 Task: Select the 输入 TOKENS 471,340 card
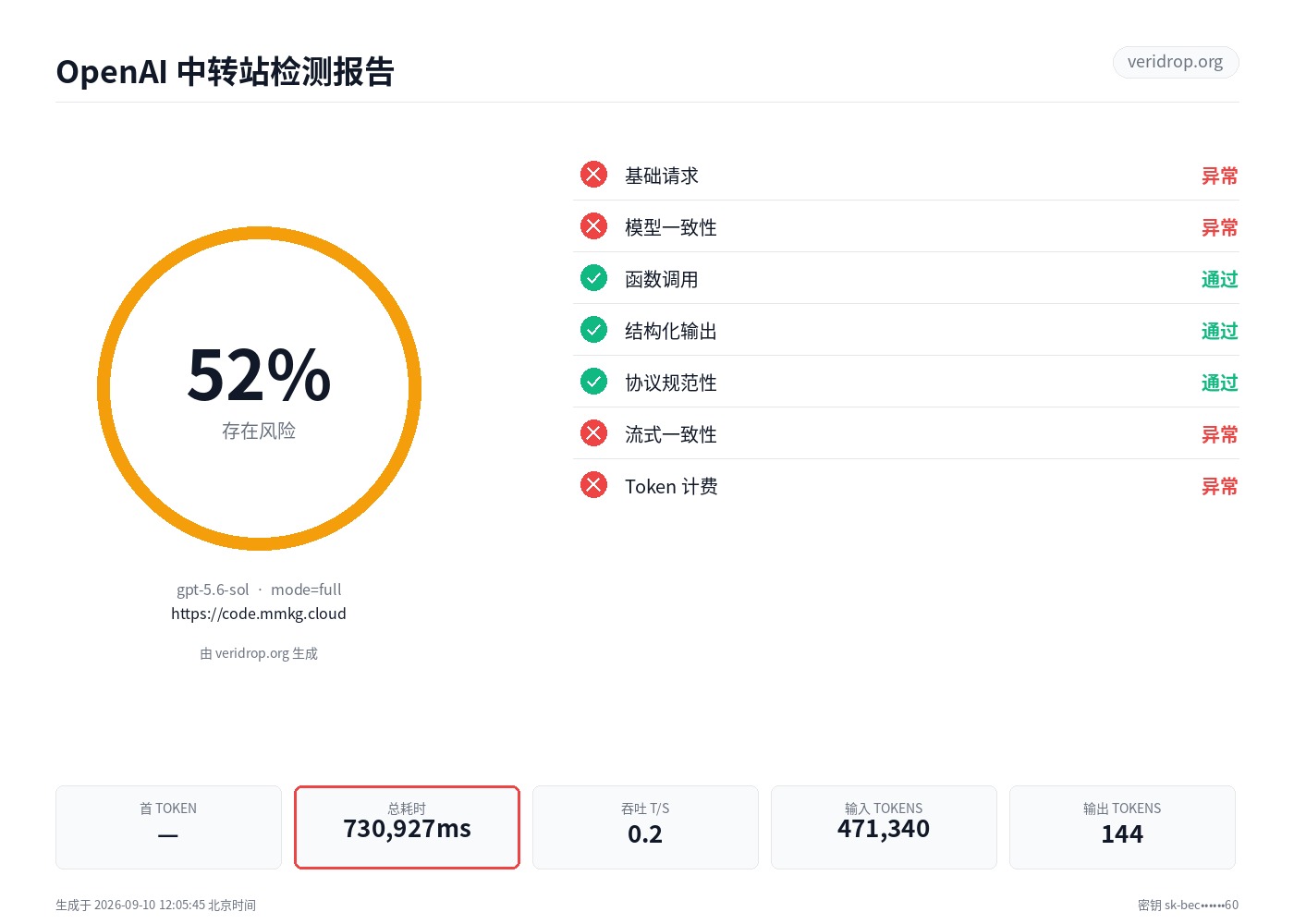pos(884,827)
